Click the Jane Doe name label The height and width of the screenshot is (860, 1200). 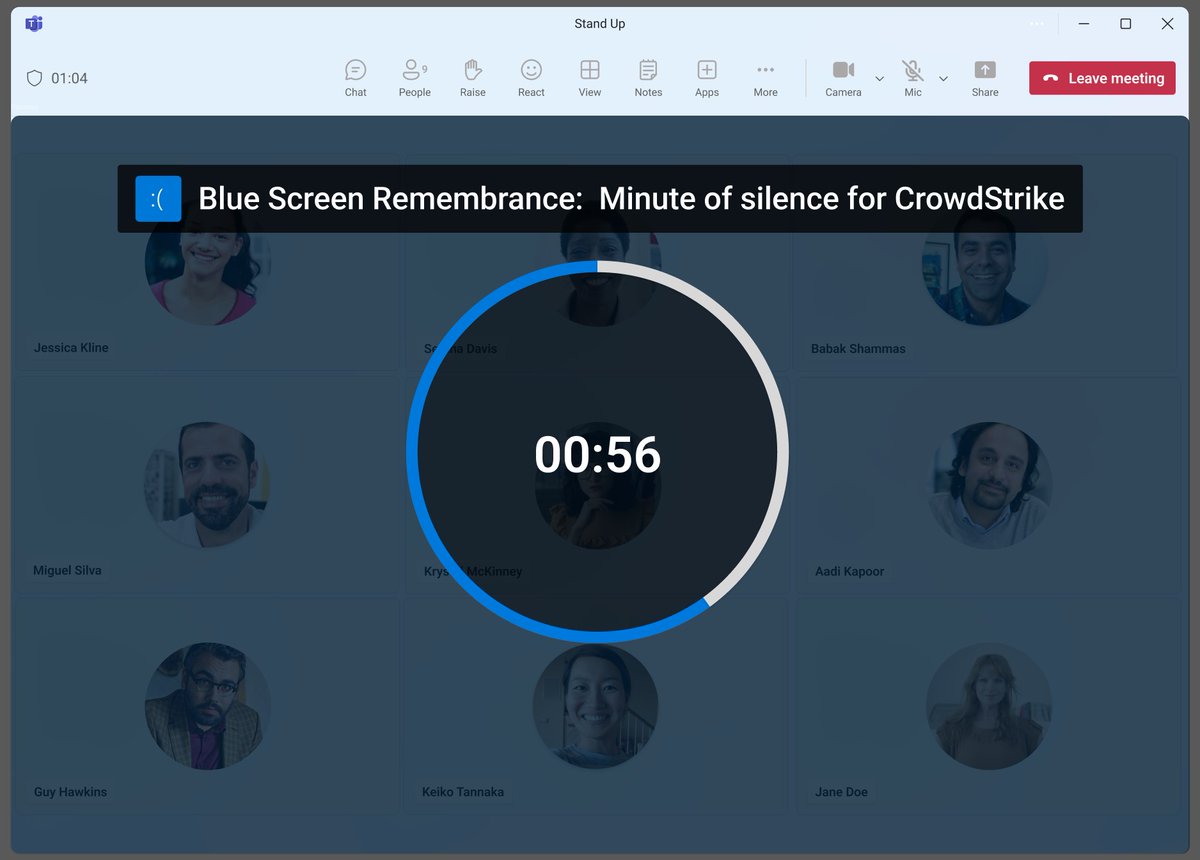(841, 792)
